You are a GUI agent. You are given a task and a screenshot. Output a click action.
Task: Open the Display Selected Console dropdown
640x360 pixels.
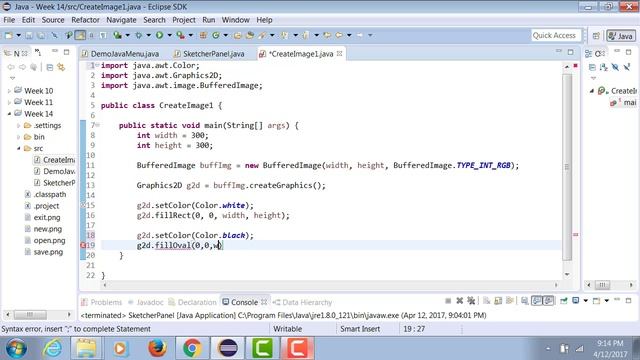pos(585,301)
